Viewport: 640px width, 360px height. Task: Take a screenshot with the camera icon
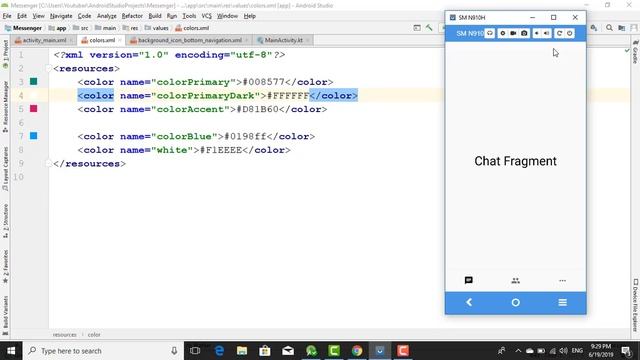tap(524, 33)
